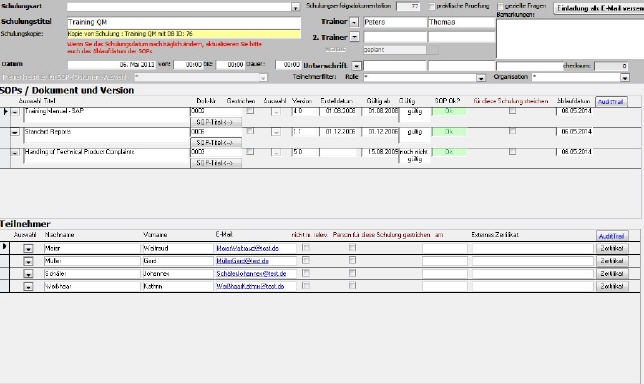Screen dimensions: 644x384
Task: Click the dauer time field
Action: click(288, 64)
